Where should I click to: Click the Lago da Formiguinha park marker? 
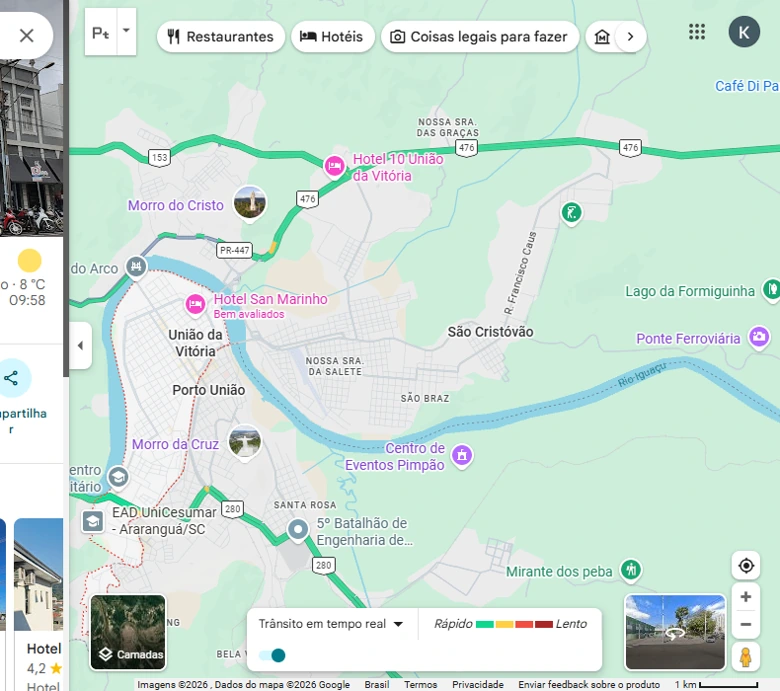[771, 290]
